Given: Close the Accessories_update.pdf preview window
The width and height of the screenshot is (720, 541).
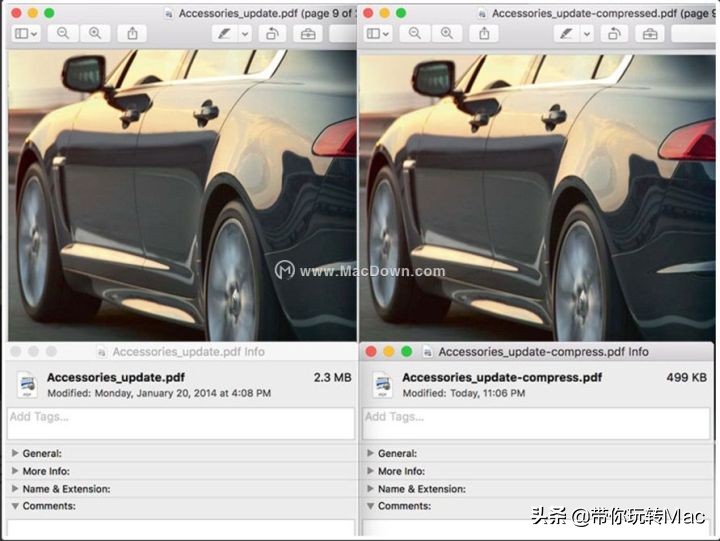Looking at the screenshot, I should pos(16,13).
